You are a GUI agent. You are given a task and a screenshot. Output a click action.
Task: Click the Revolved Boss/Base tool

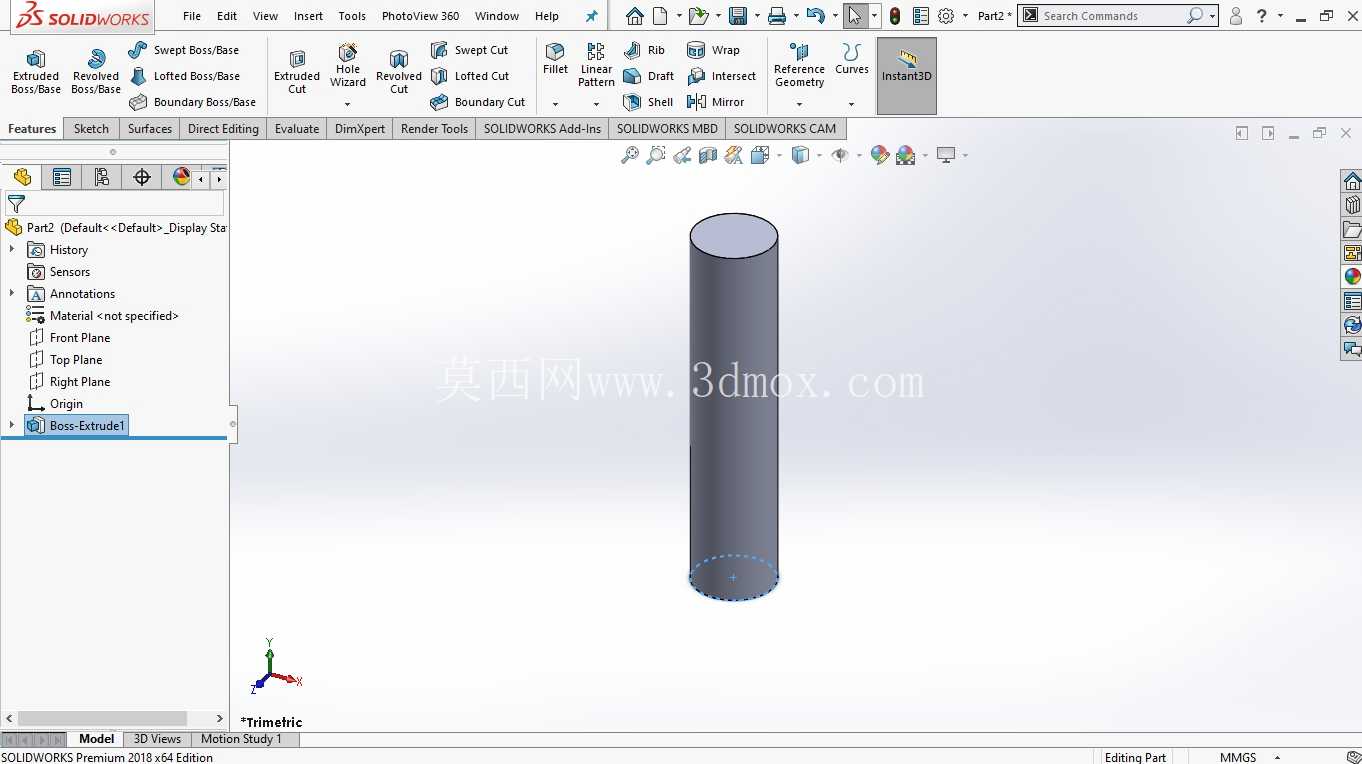(x=96, y=72)
